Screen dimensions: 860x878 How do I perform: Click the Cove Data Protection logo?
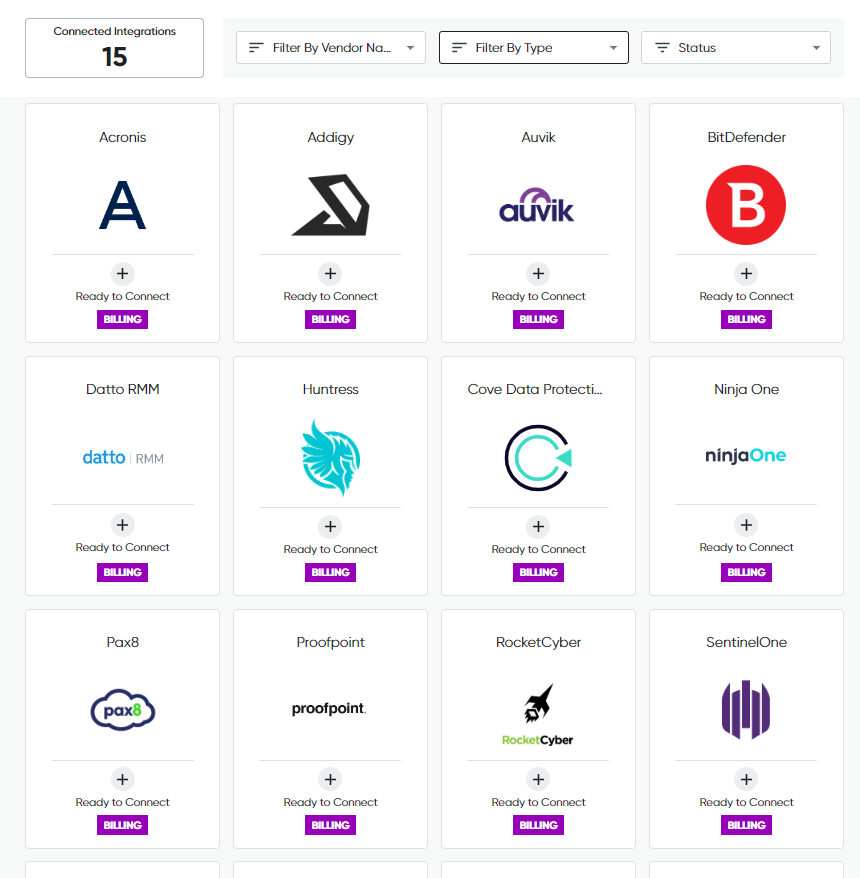(538, 457)
